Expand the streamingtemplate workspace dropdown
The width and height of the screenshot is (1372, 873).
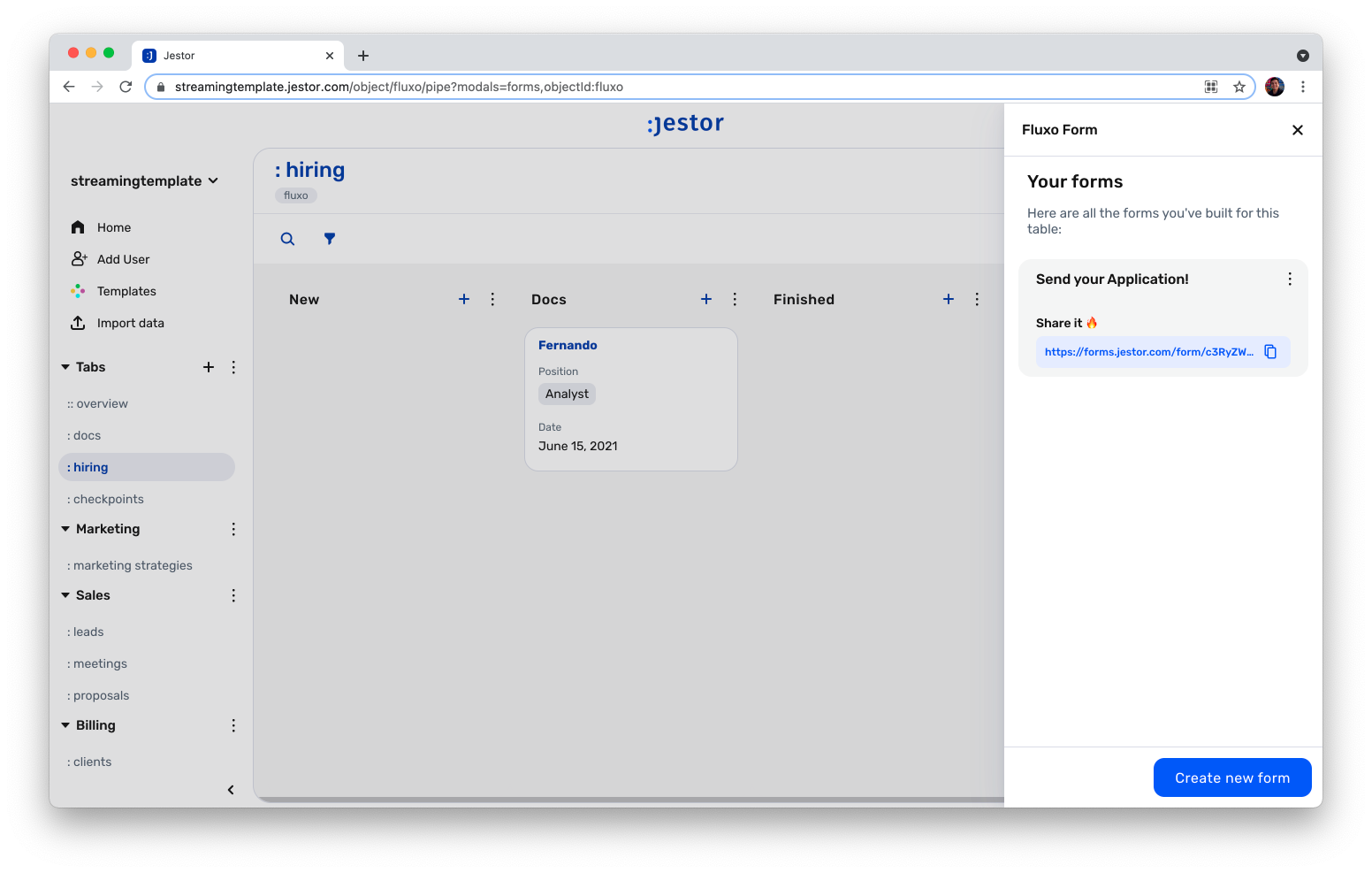pos(144,180)
